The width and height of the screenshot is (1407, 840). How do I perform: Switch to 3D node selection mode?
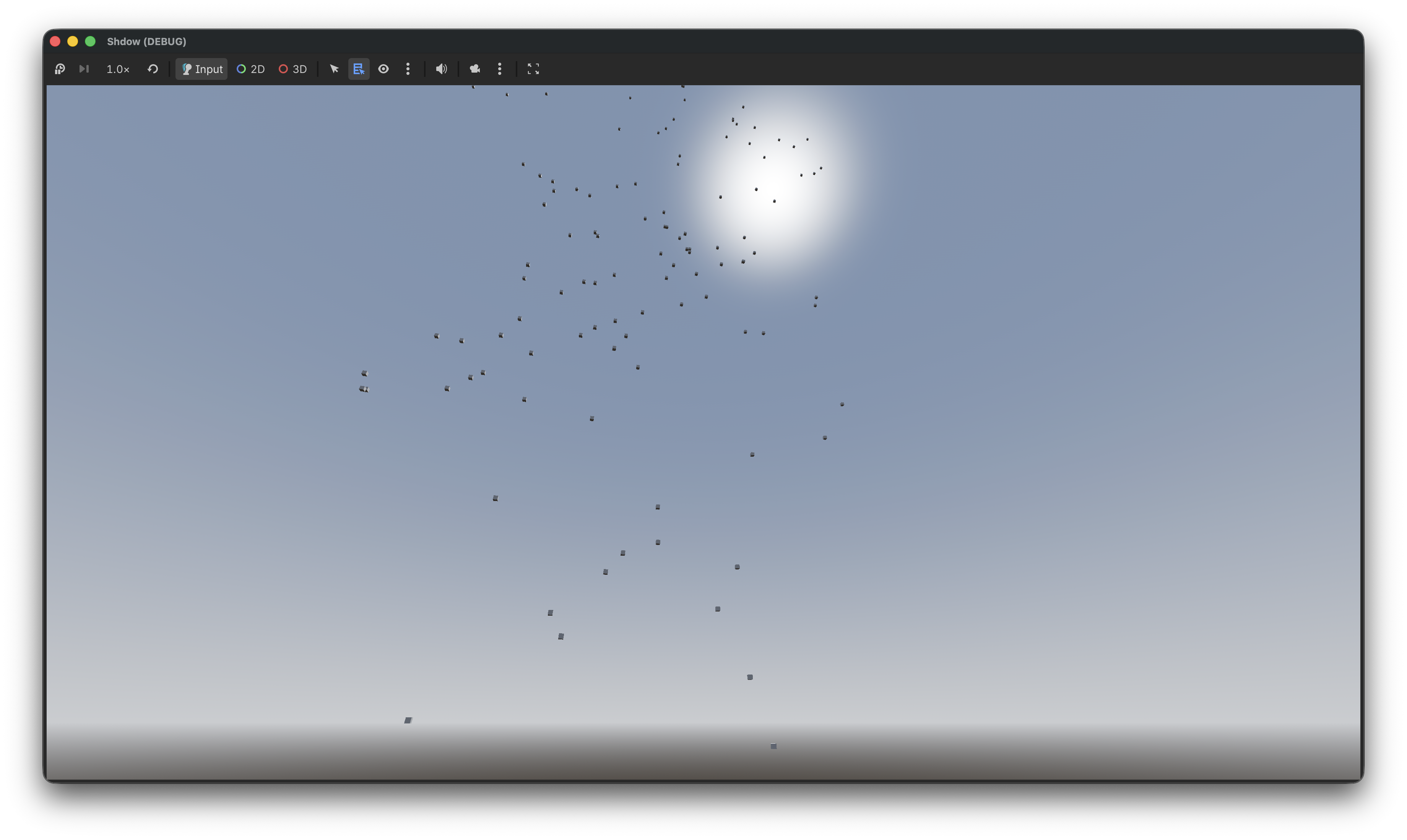click(x=293, y=69)
